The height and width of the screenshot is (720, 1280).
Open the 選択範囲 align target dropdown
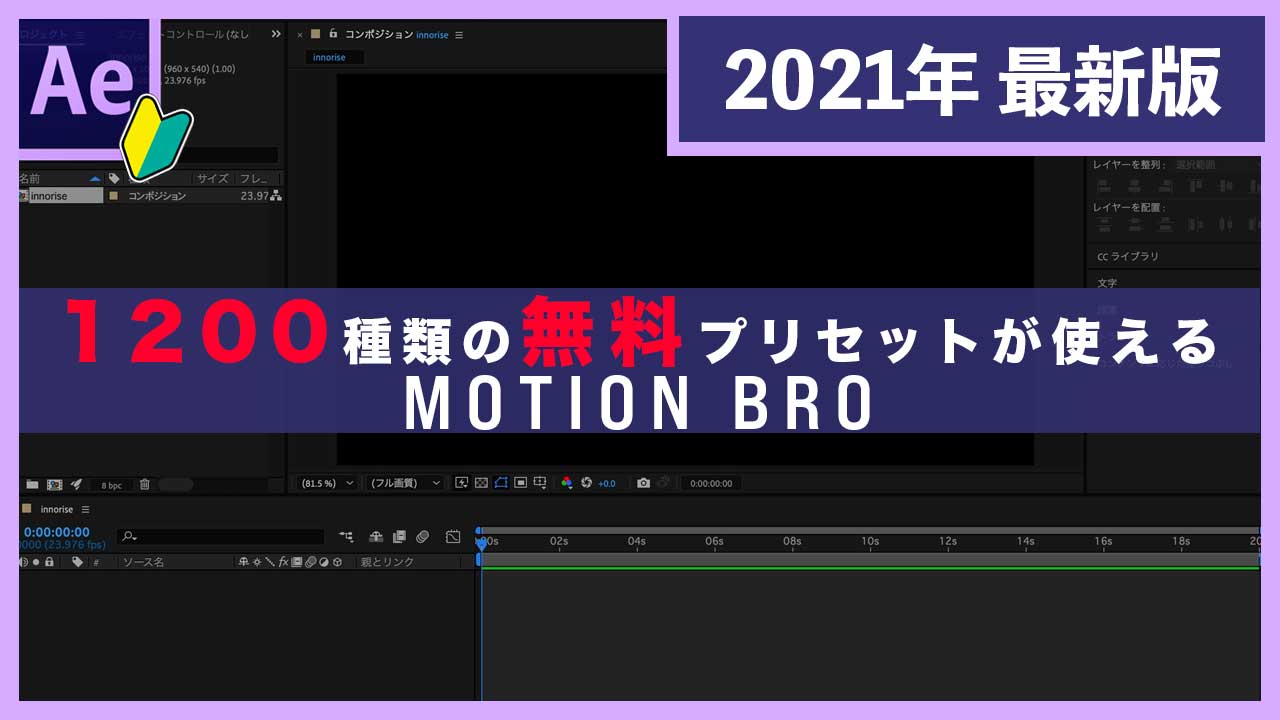coord(1197,164)
